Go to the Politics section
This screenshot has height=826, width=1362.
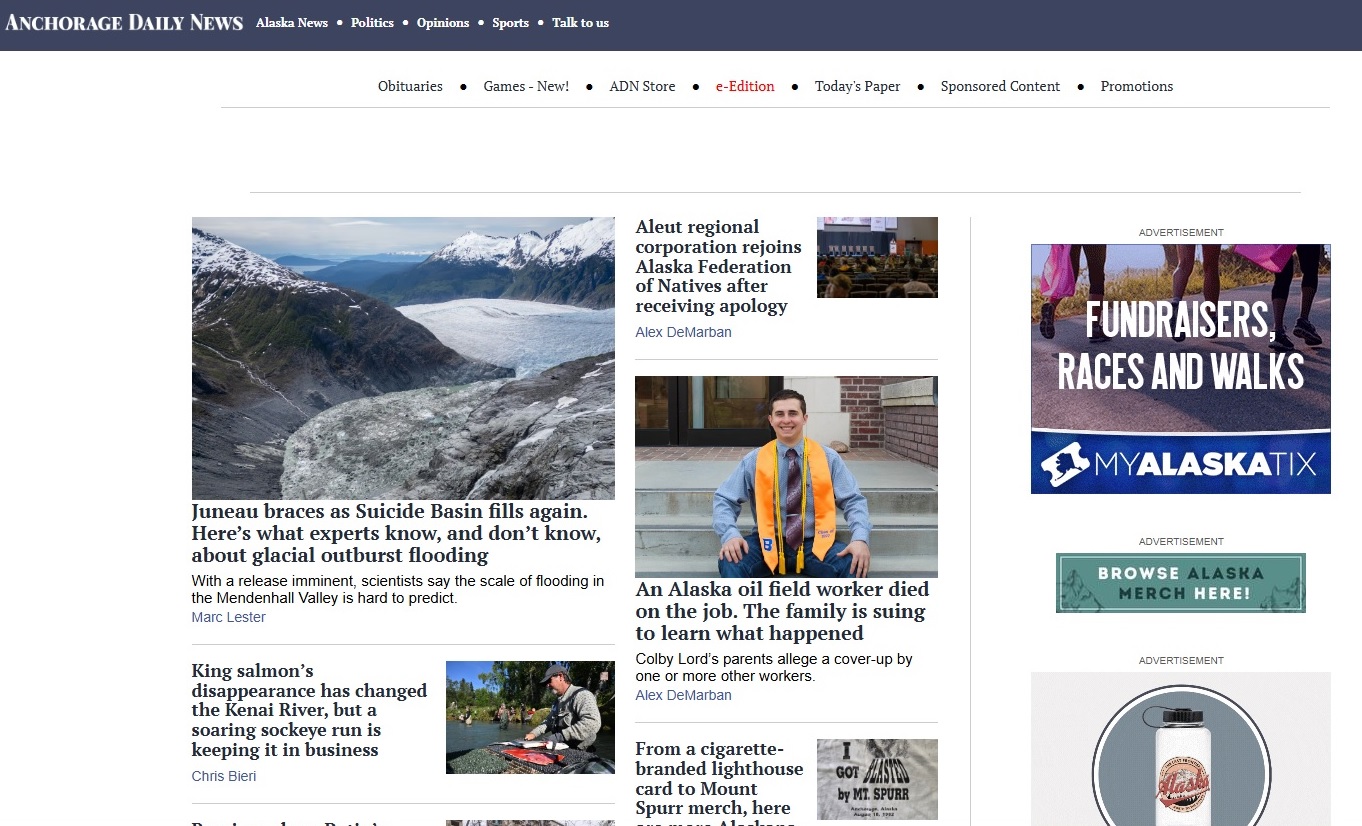click(372, 23)
